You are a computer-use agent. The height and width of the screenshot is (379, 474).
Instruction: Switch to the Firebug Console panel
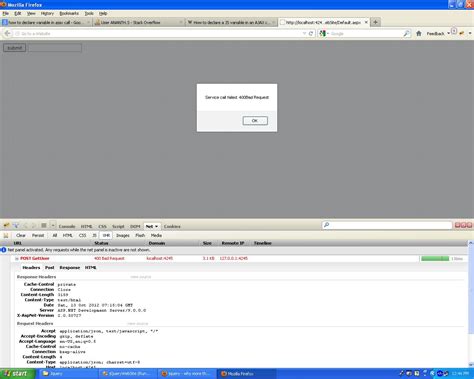[67, 226]
